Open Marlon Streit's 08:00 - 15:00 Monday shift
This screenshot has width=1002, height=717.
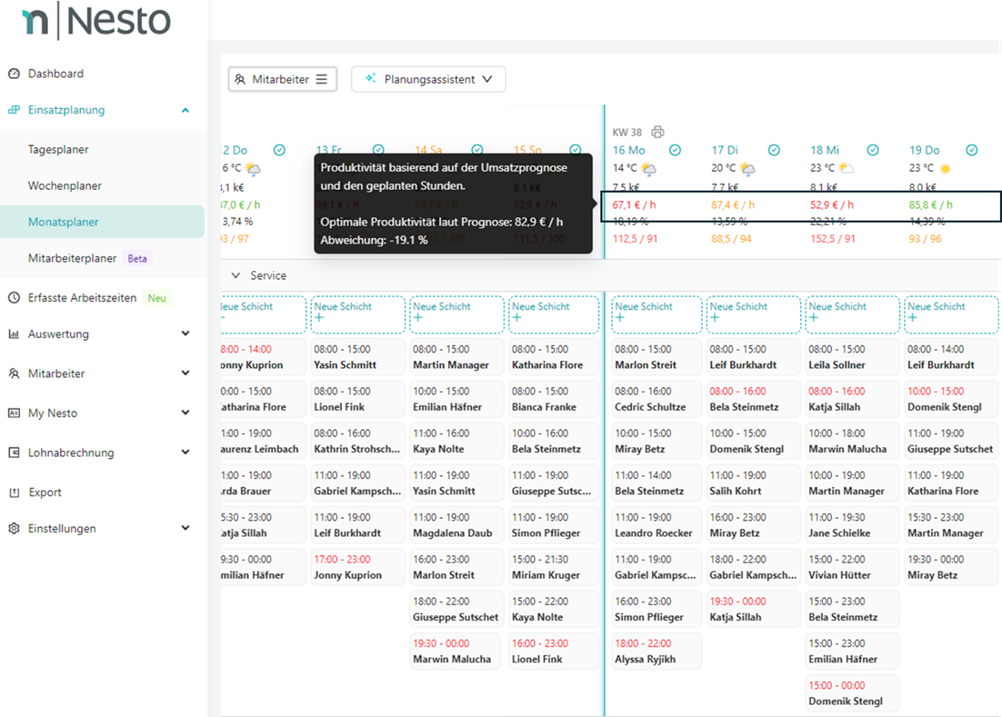tap(655, 358)
